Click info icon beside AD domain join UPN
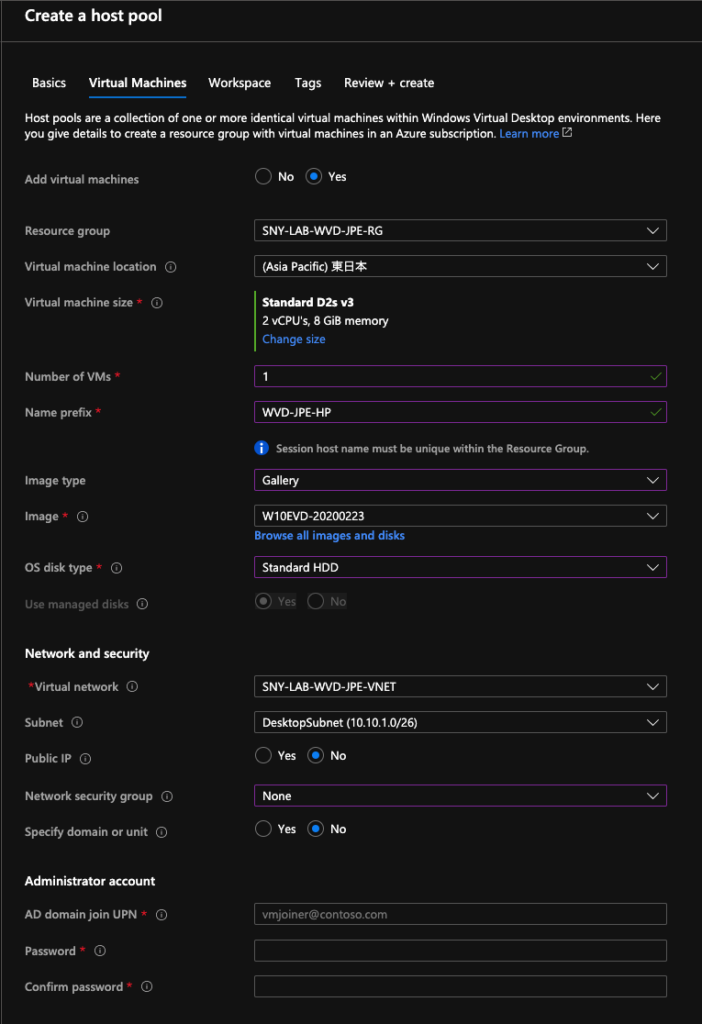The image size is (702, 1024). (161, 915)
